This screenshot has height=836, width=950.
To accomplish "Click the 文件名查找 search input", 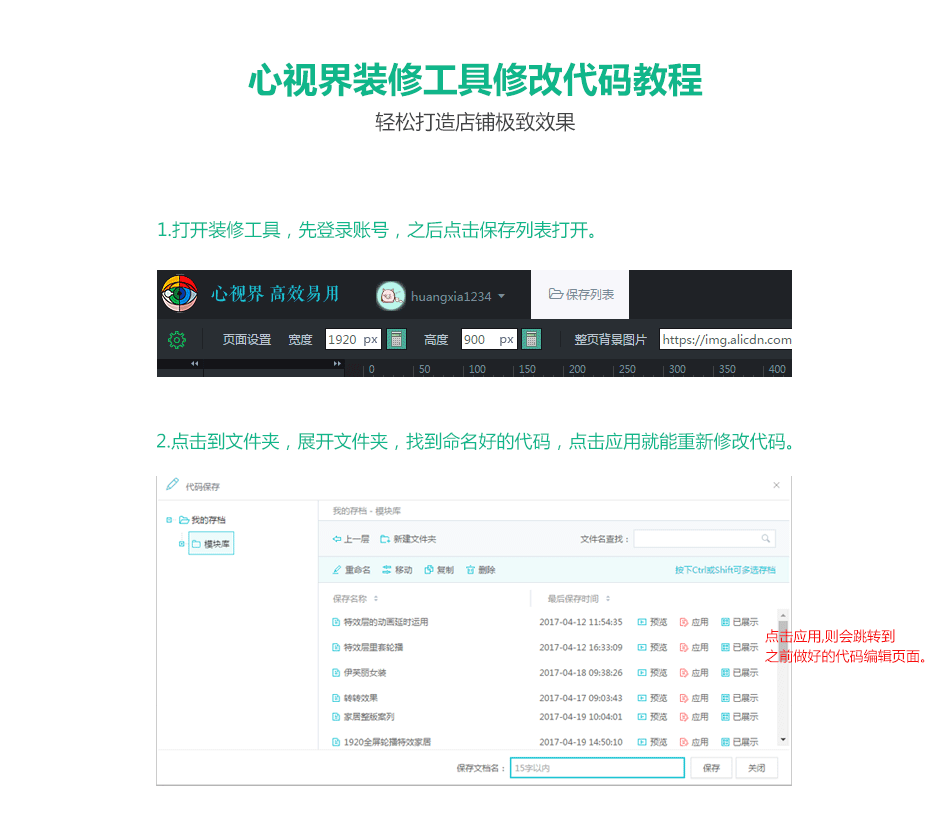I will 705,539.
